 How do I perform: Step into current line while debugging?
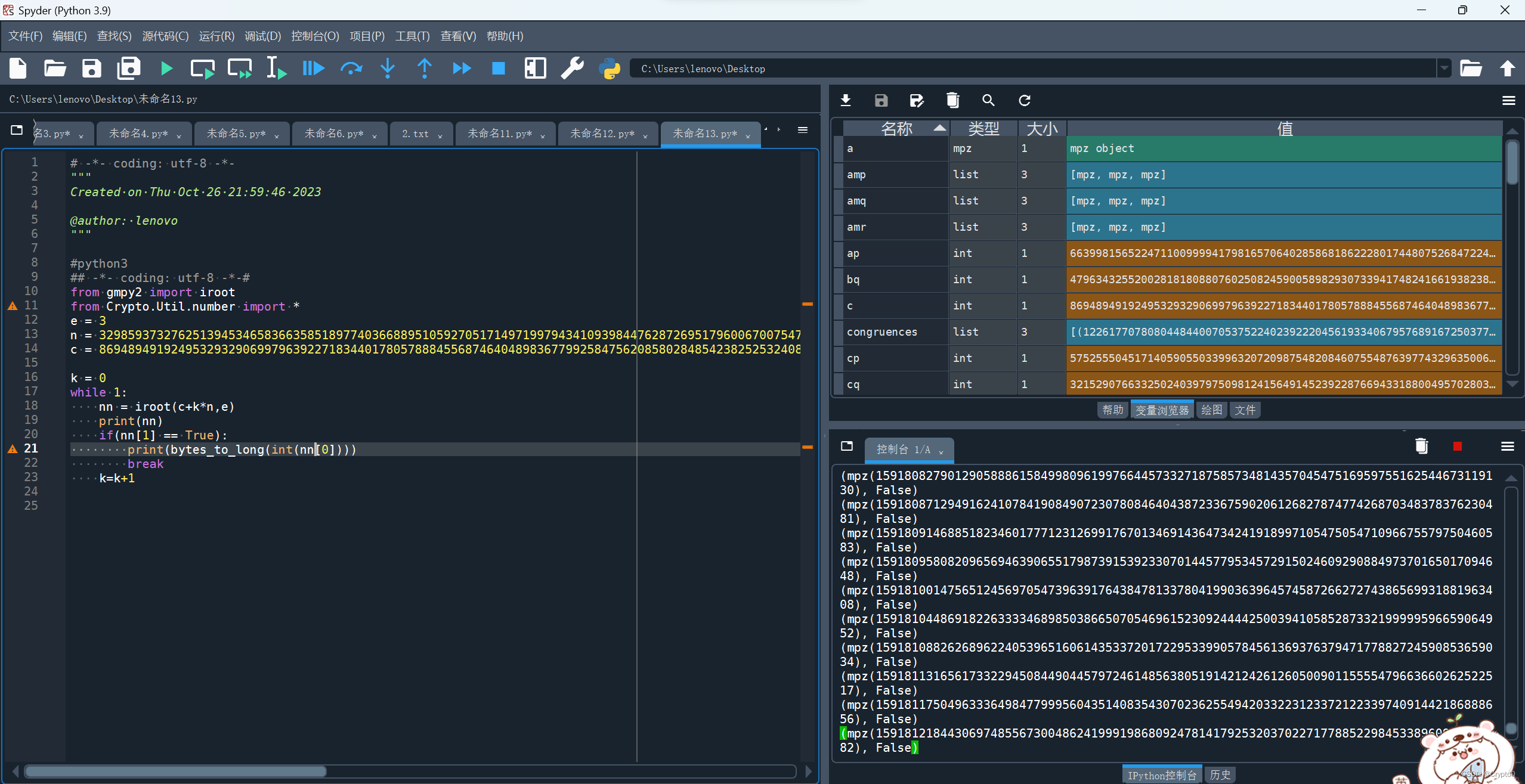pyautogui.click(x=388, y=68)
